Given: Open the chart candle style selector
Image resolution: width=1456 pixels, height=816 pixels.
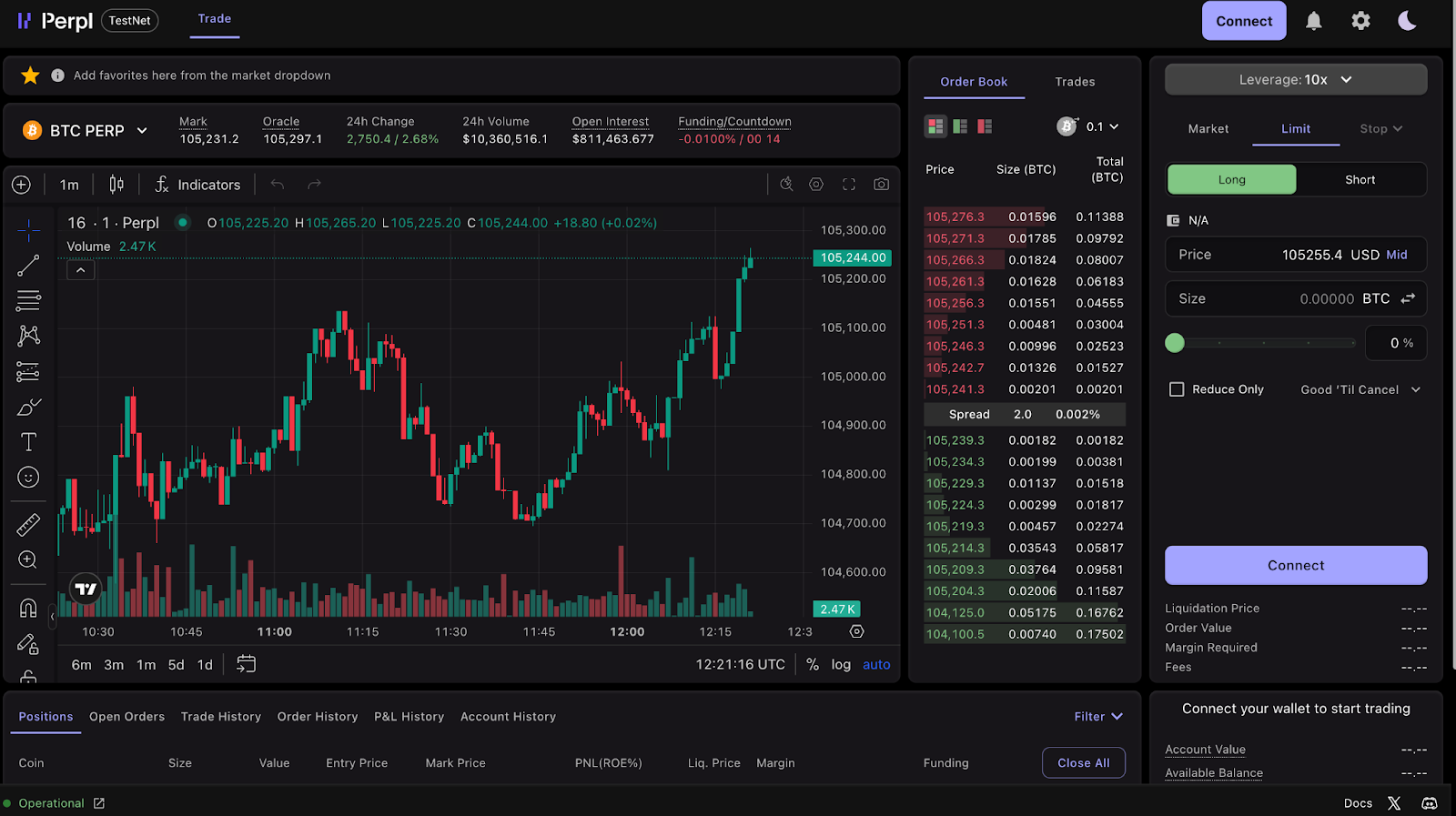Looking at the screenshot, I should pos(116,185).
